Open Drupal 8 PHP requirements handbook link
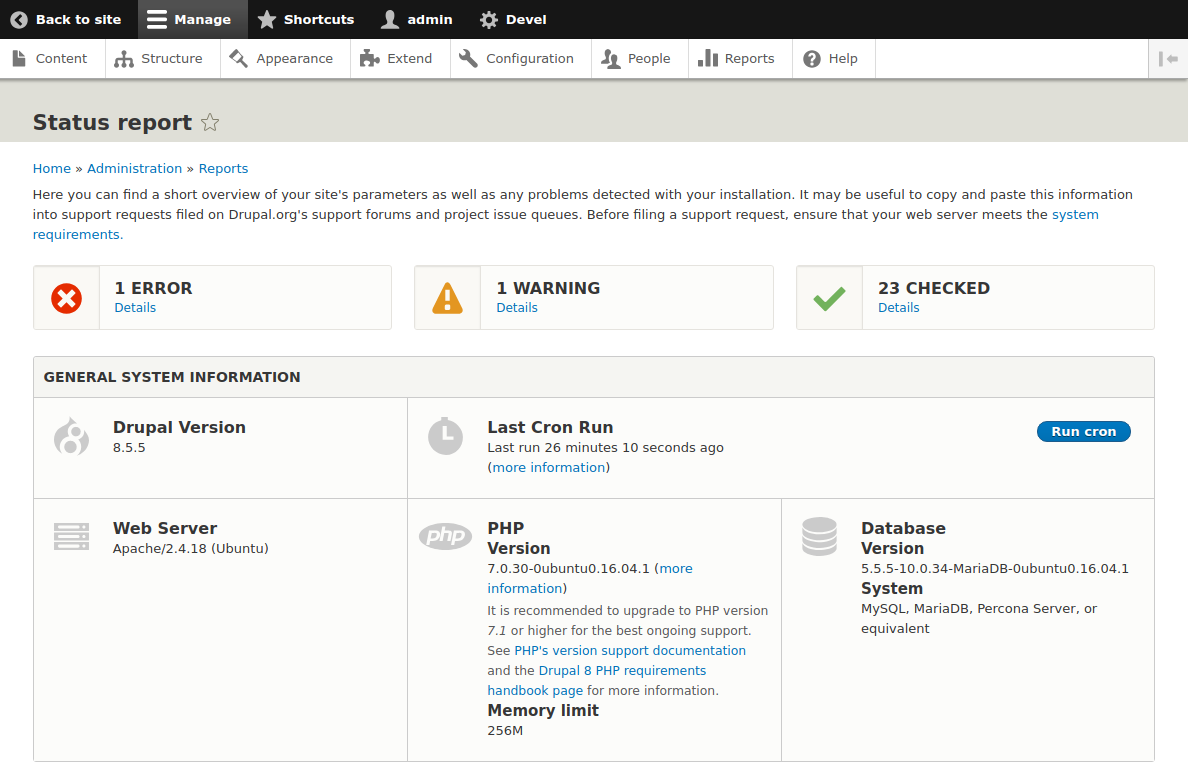Image resolution: width=1188 pixels, height=766 pixels. pyautogui.click(x=622, y=671)
